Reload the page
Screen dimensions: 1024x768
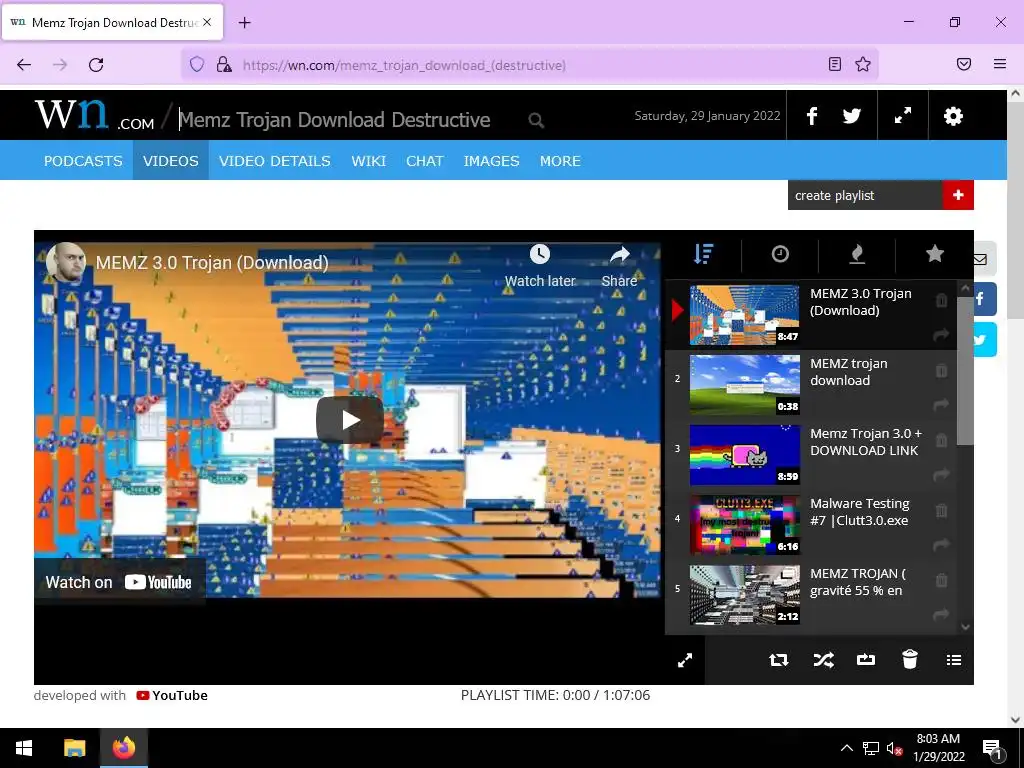pyautogui.click(x=96, y=65)
